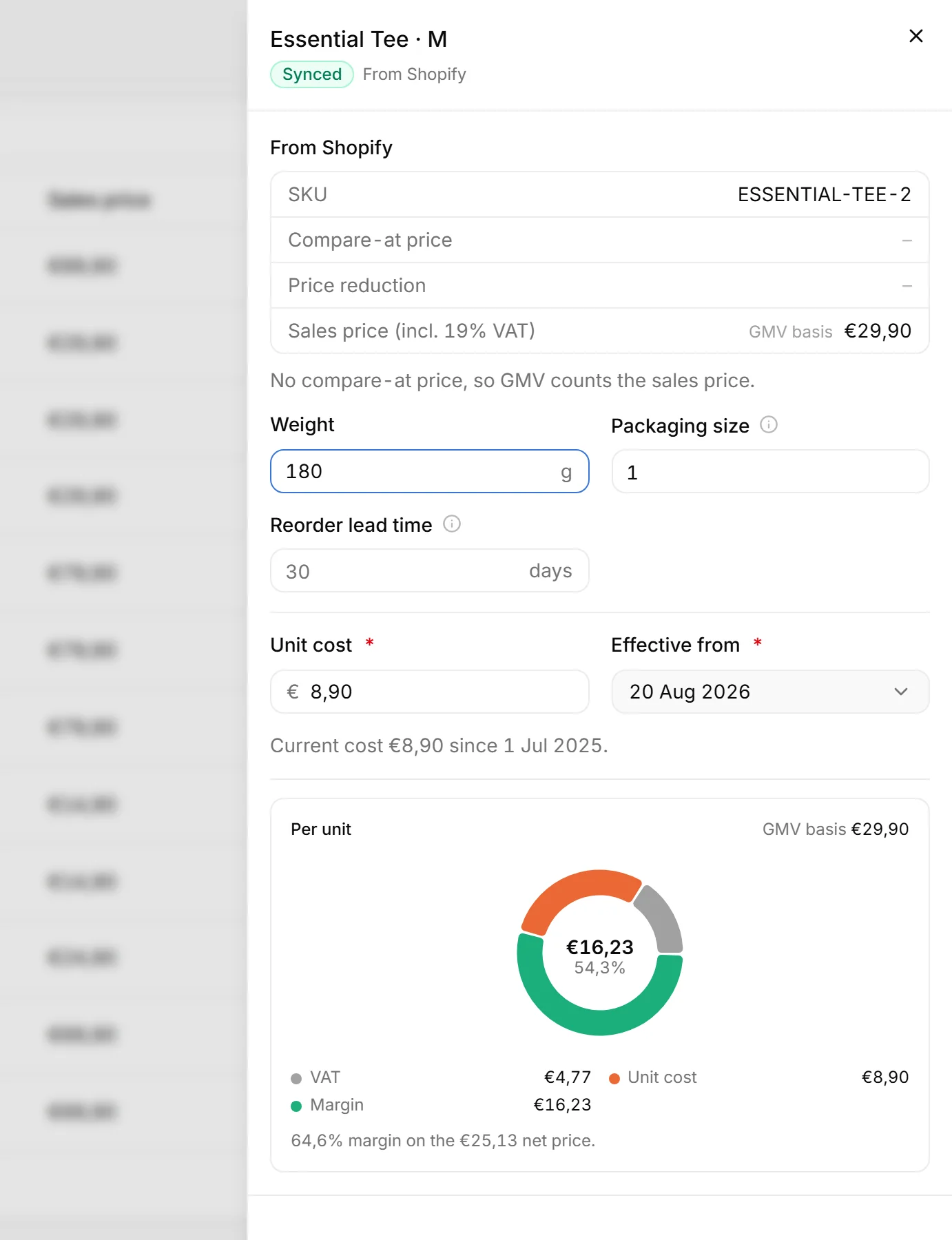This screenshot has height=1240, width=952.
Task: Click the Essential Tee · M title
Action: [358, 39]
